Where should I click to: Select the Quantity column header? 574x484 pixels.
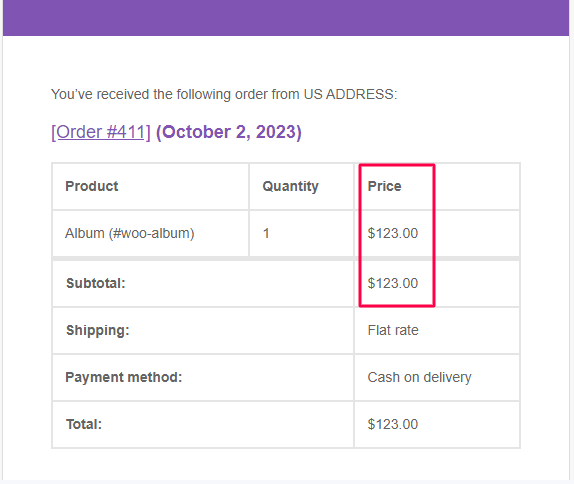point(291,186)
